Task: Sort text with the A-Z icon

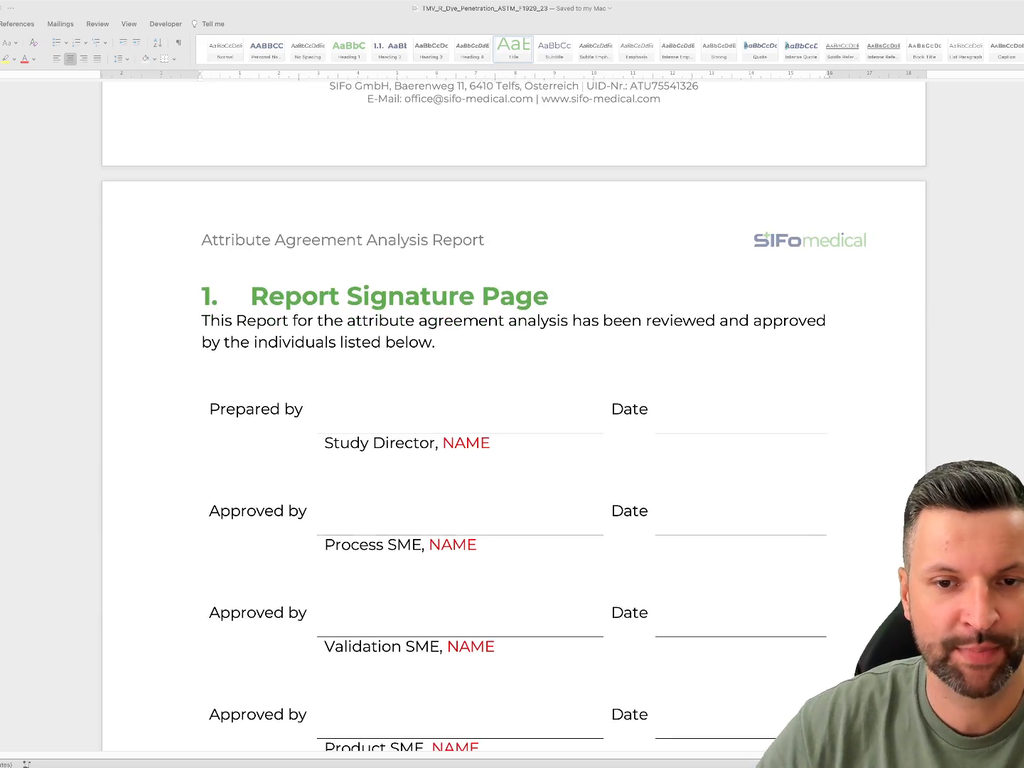Action: pyautogui.click(x=157, y=42)
